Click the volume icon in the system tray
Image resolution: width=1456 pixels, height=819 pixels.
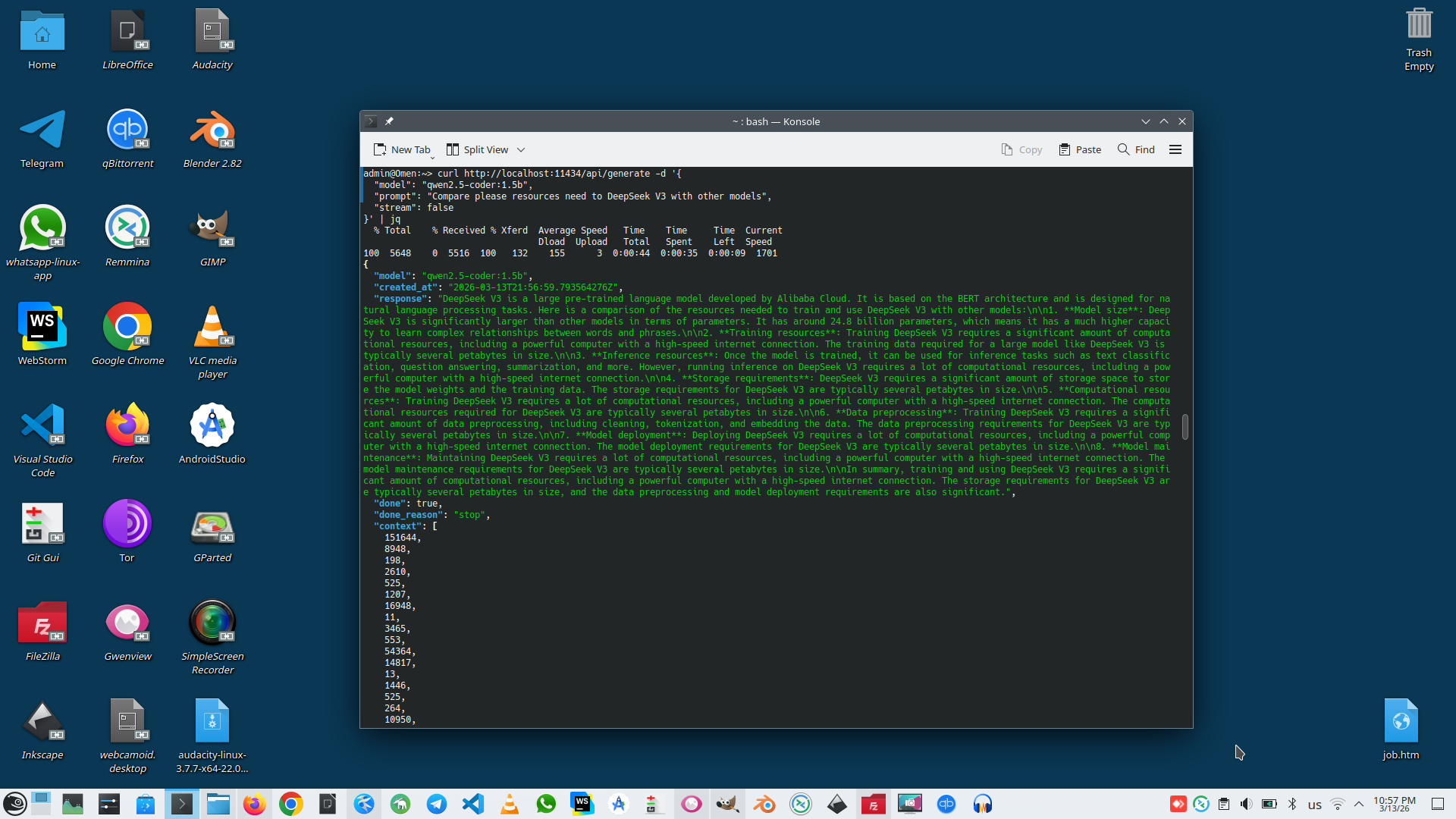[x=1246, y=804]
